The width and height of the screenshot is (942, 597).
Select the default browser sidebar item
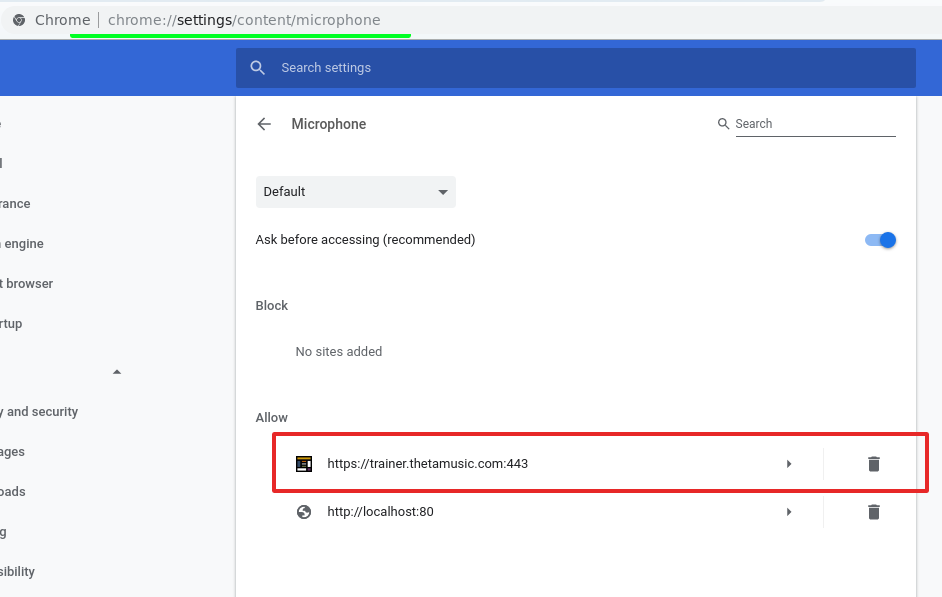pos(28,284)
